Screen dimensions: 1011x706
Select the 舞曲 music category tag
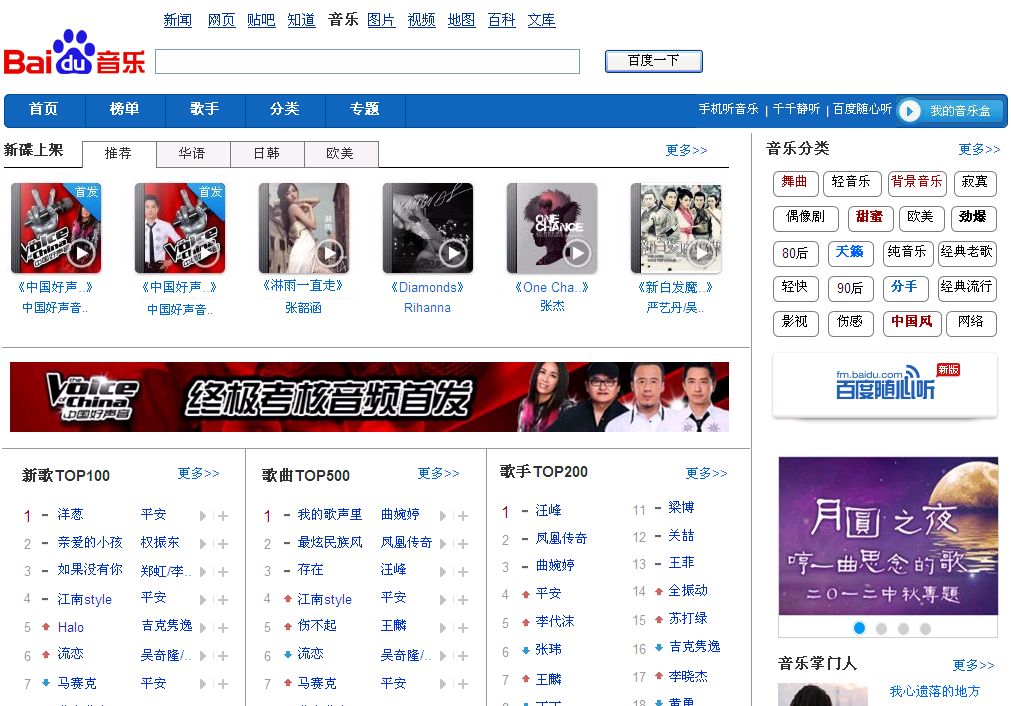tap(795, 182)
